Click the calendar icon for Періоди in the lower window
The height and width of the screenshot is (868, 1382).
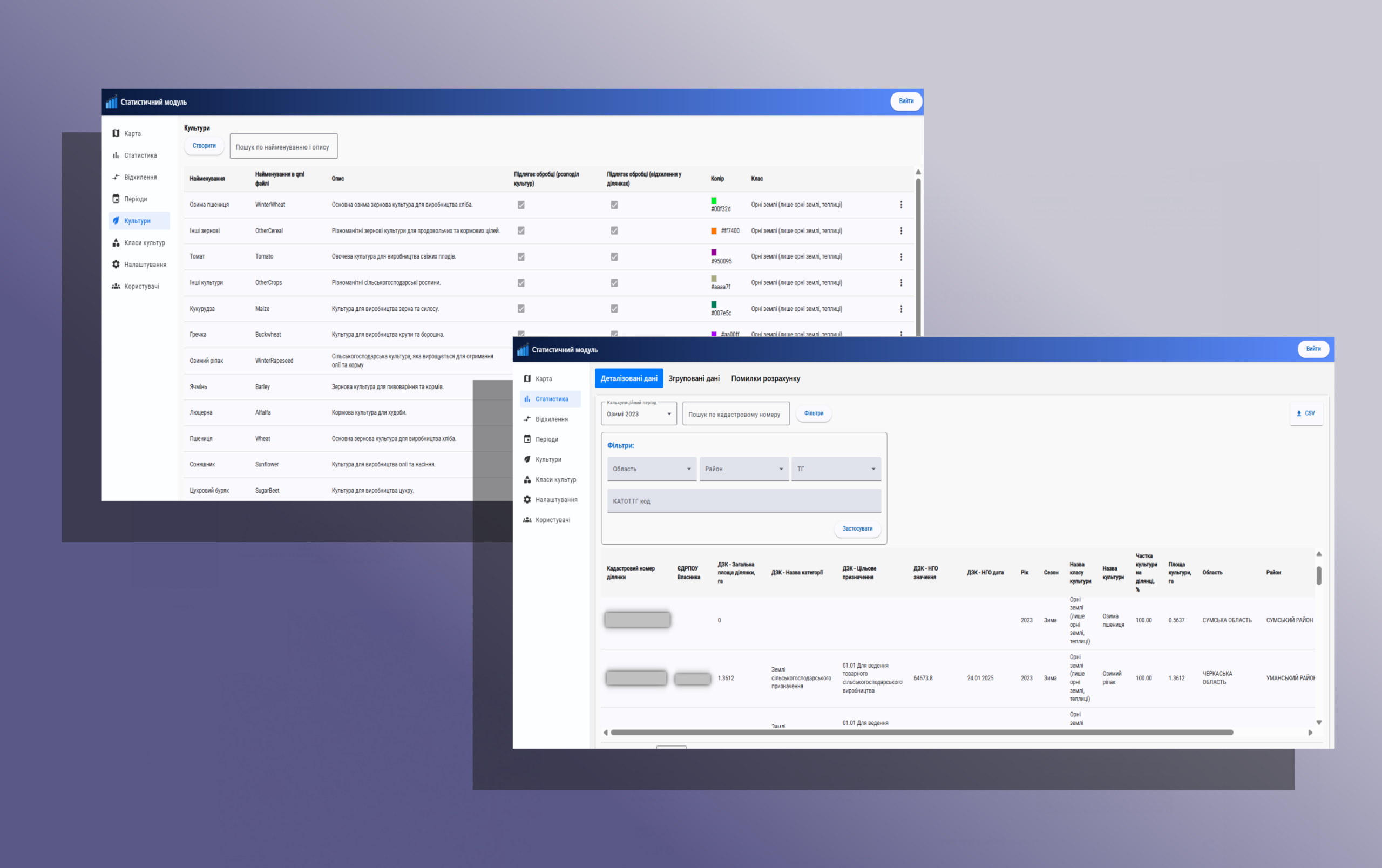(x=527, y=439)
